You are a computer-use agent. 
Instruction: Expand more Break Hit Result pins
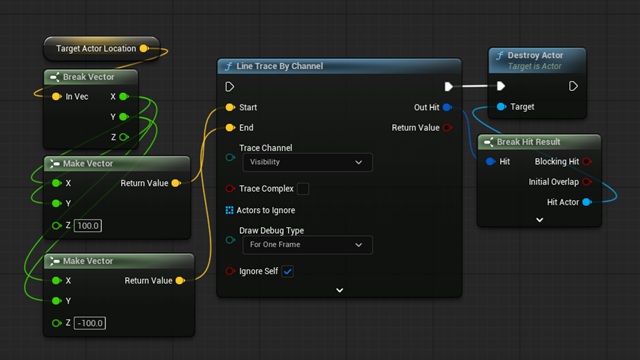[x=540, y=220]
